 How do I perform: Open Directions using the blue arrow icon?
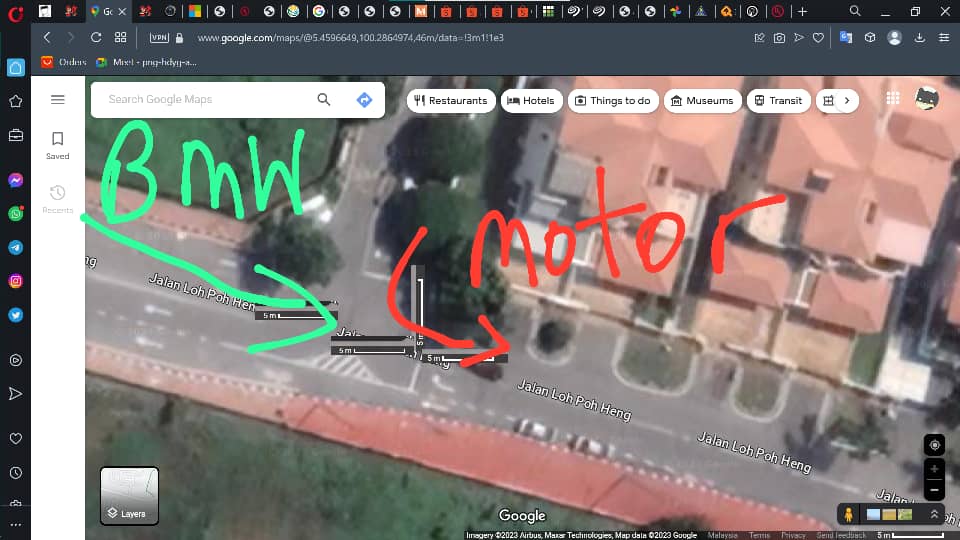pyautogui.click(x=364, y=100)
